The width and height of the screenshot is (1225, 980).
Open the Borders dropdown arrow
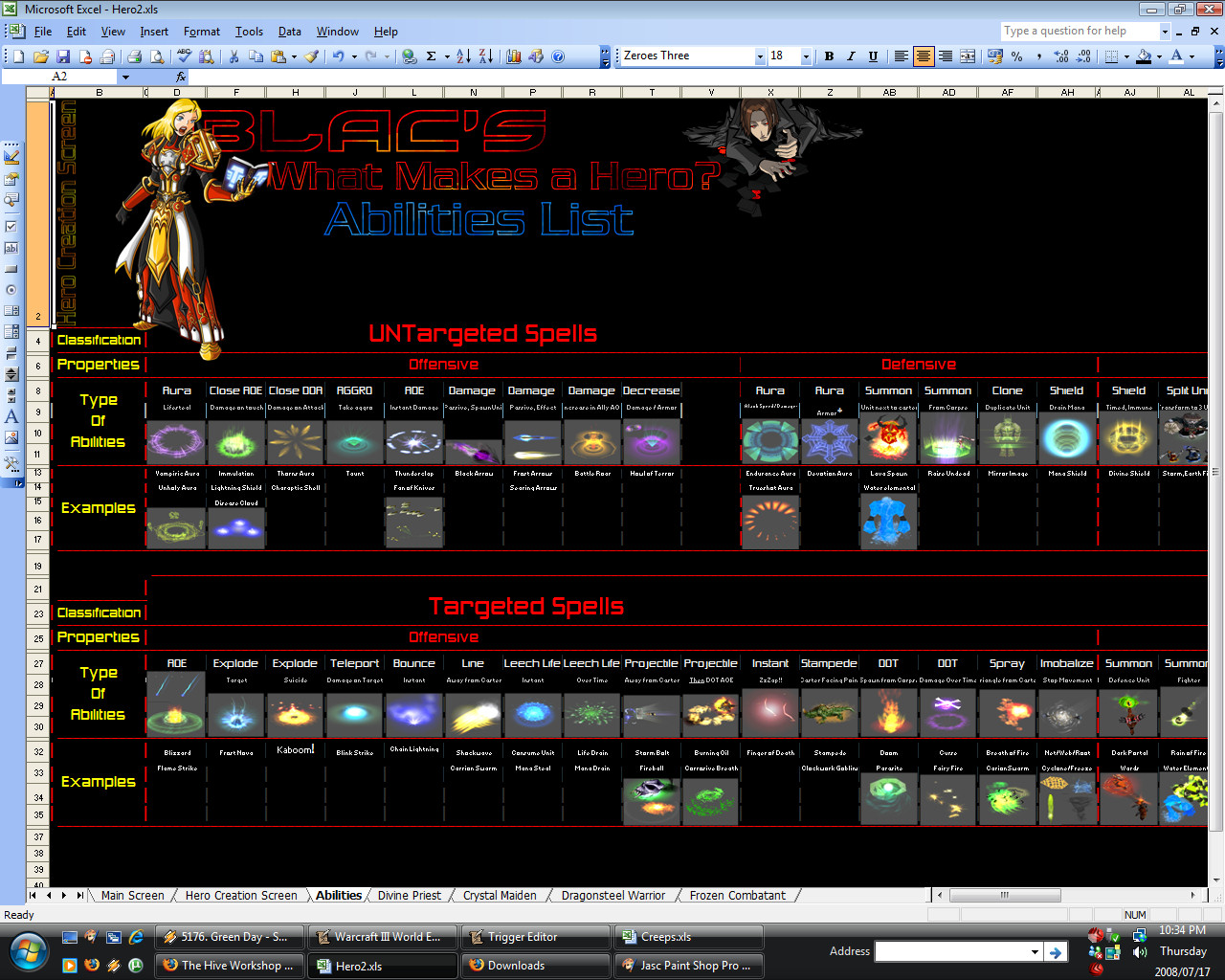[x=1126, y=56]
